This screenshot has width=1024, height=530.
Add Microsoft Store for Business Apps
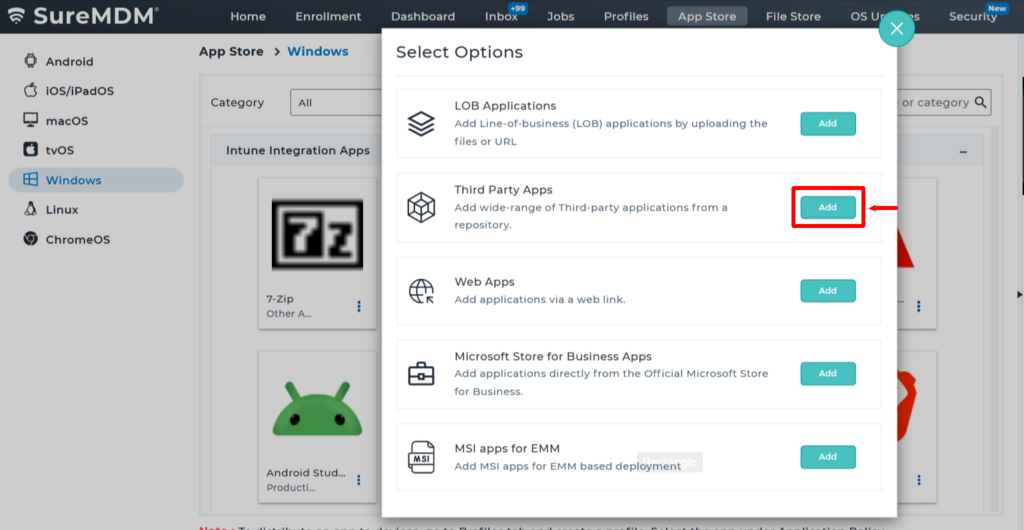827,373
